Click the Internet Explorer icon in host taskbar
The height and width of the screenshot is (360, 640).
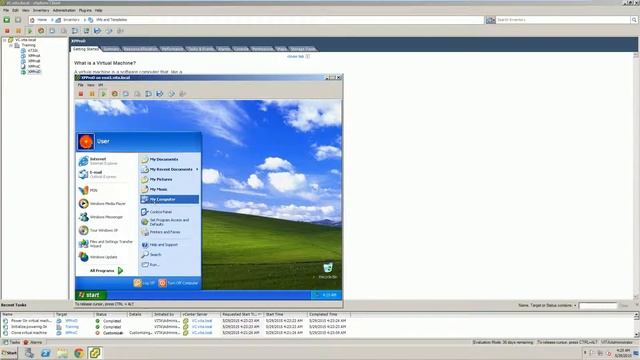click(45, 353)
